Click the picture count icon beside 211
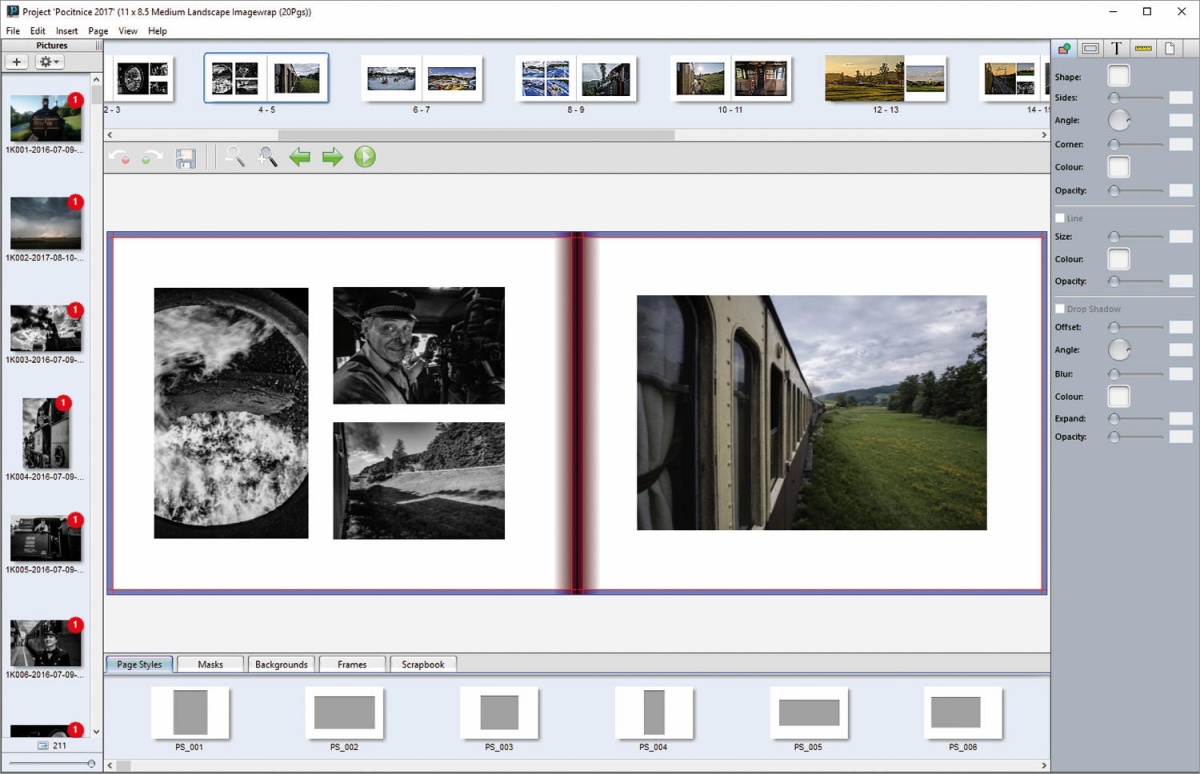Viewport: 1200px width, 774px height. [43, 746]
